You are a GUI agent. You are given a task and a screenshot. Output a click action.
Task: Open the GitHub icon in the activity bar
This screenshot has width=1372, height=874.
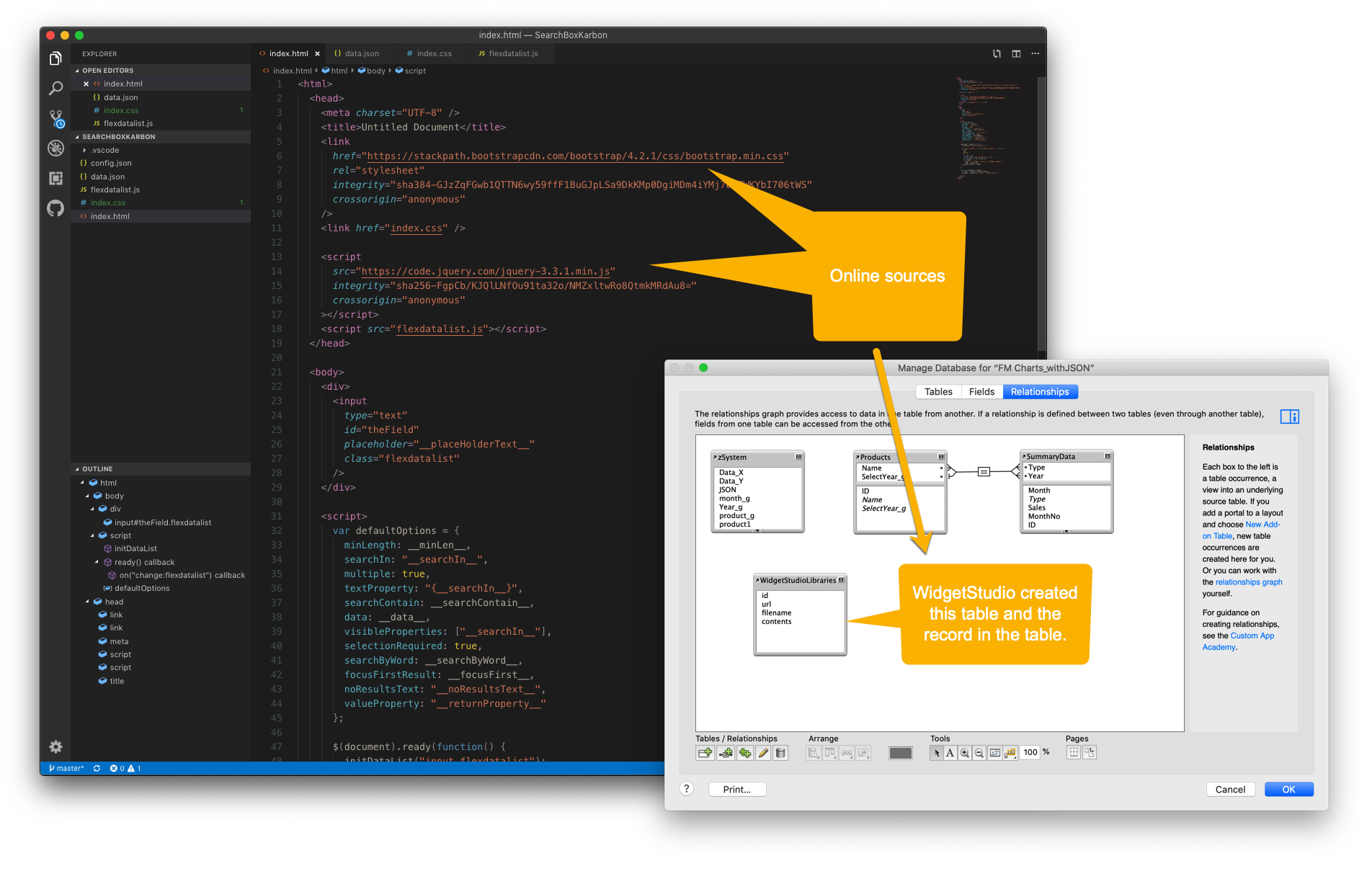(55, 208)
